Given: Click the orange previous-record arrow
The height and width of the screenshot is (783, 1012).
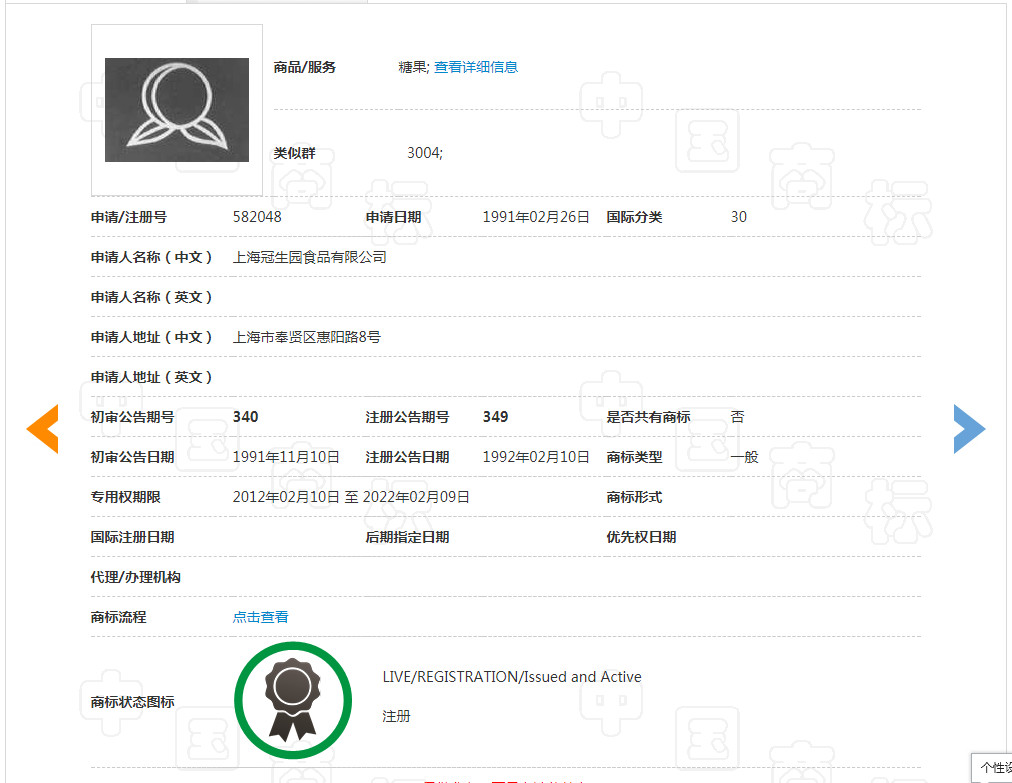Looking at the screenshot, I should [x=43, y=429].
